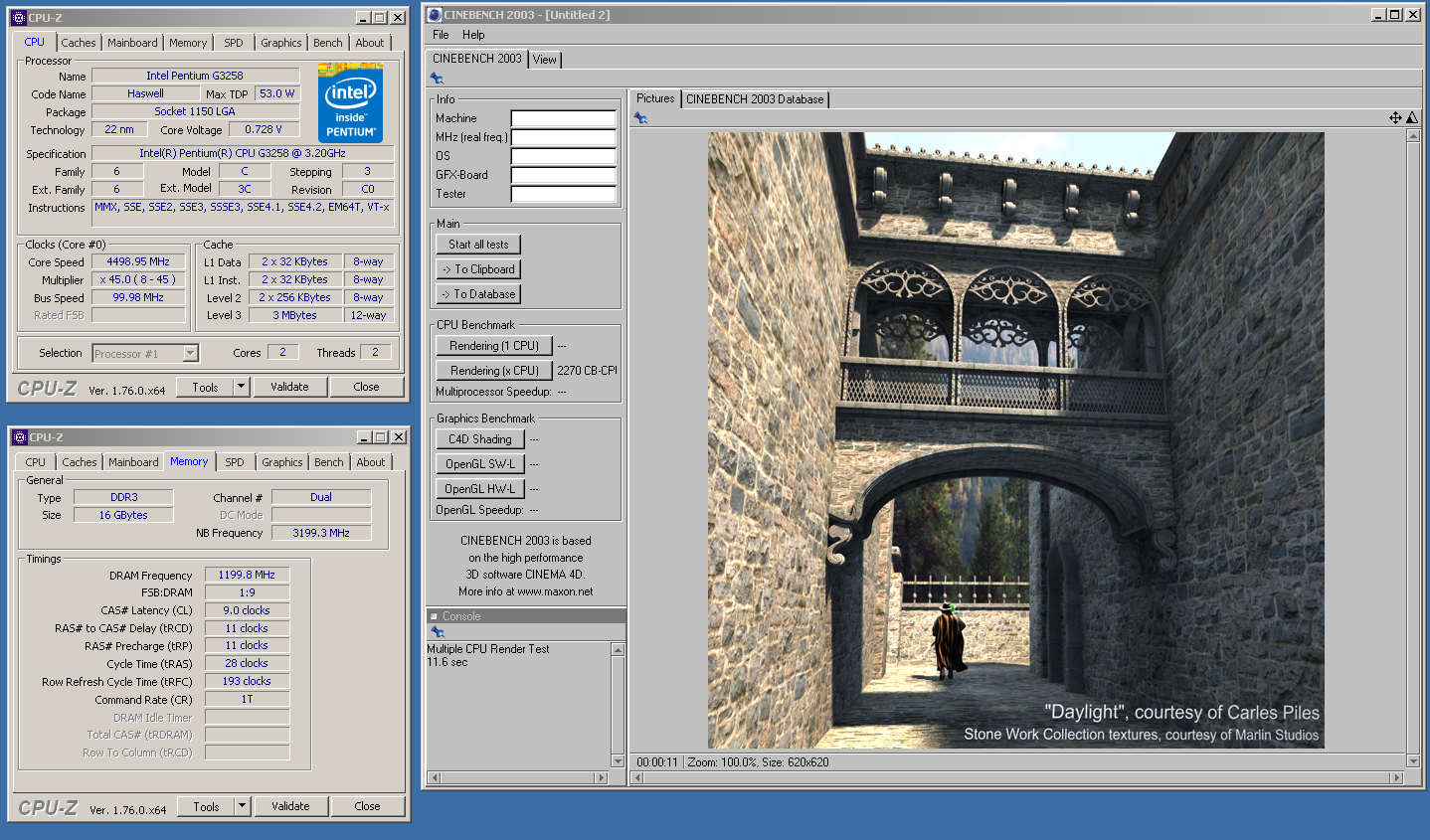Image resolution: width=1430 pixels, height=840 pixels.
Task: Click Tools button in bottom CPU-Z window
Action: coord(207,806)
